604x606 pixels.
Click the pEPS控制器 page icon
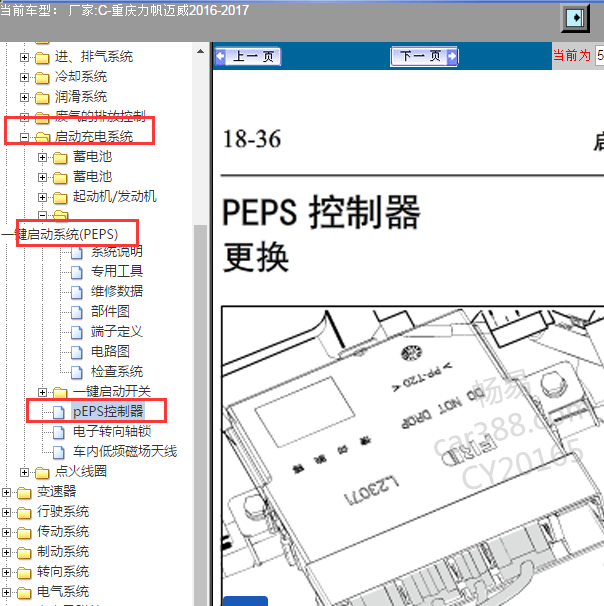pyautogui.click(x=58, y=413)
